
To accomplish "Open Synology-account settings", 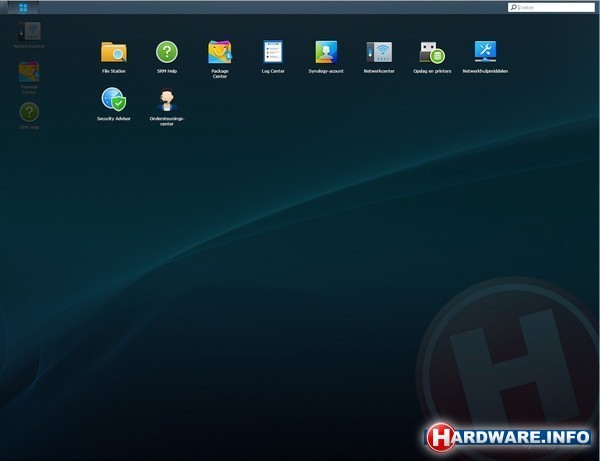I will 326,57.
